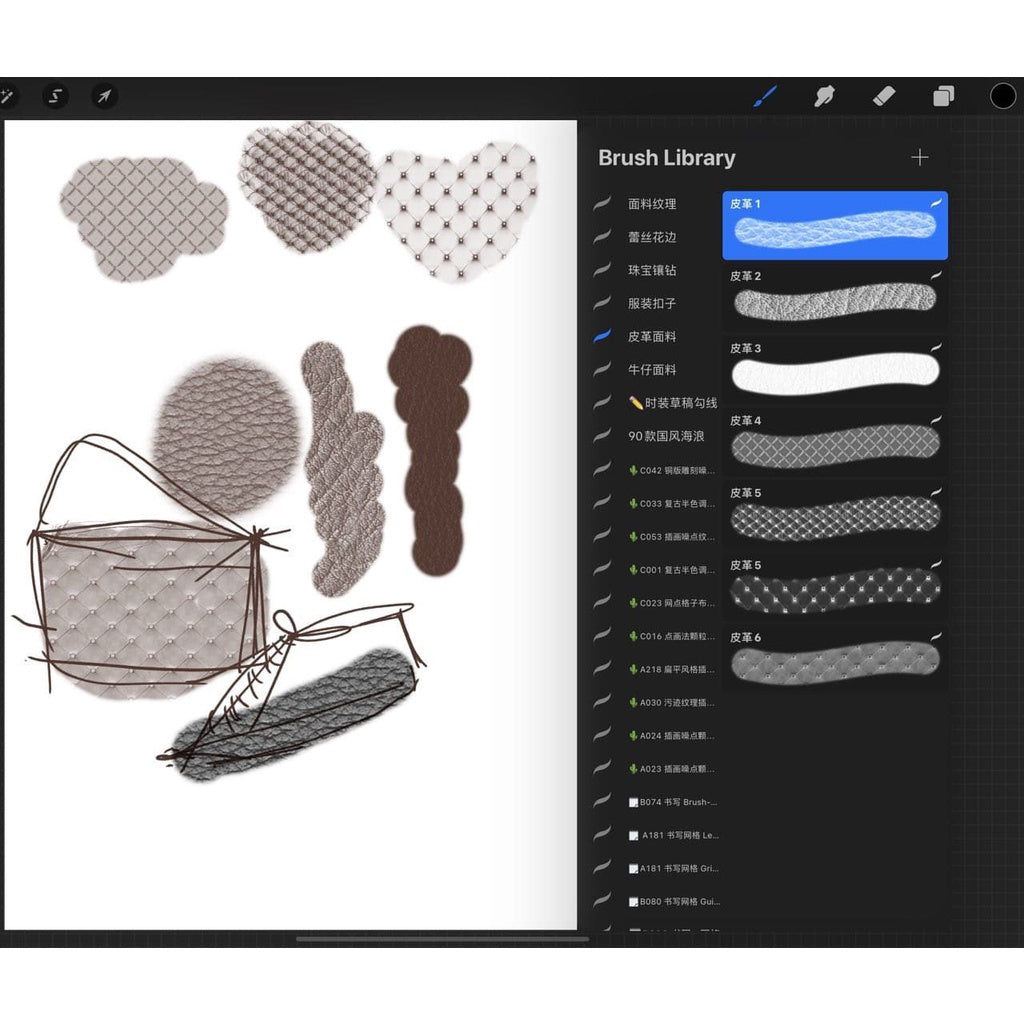Image resolution: width=1024 pixels, height=1024 pixels.
Task: Open the Layers panel
Action: coord(944,97)
